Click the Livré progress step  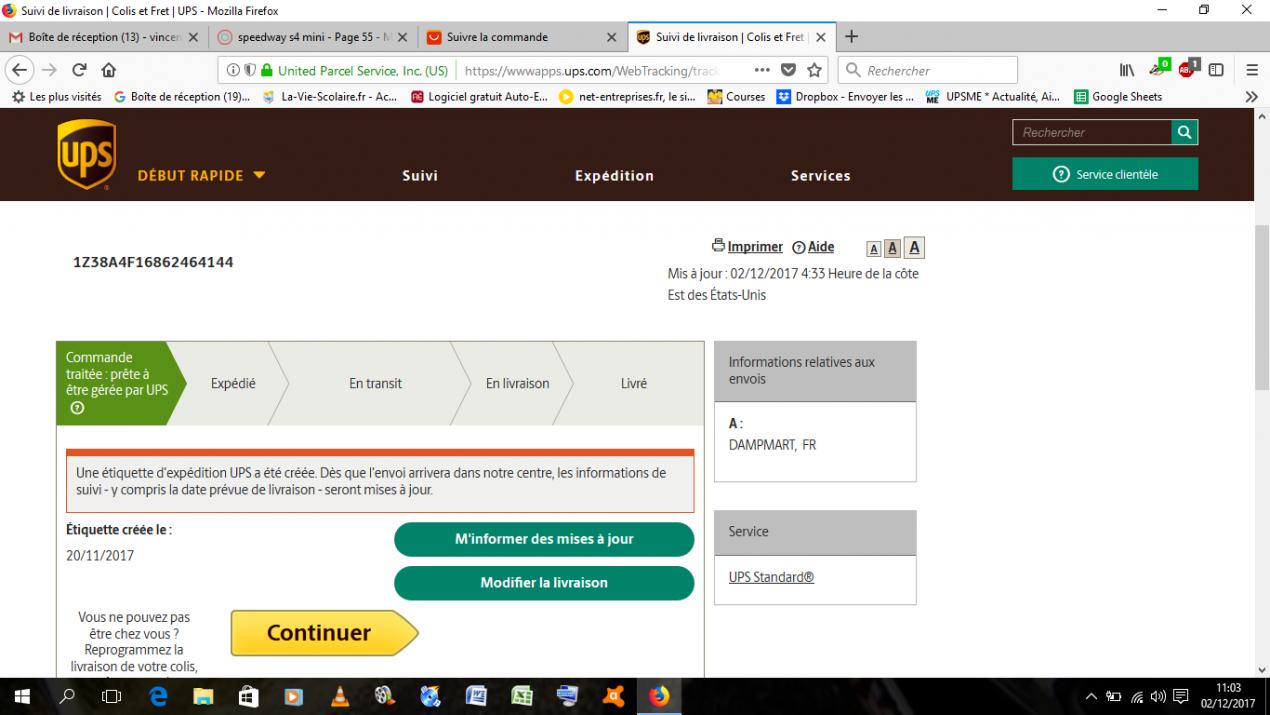coord(633,383)
